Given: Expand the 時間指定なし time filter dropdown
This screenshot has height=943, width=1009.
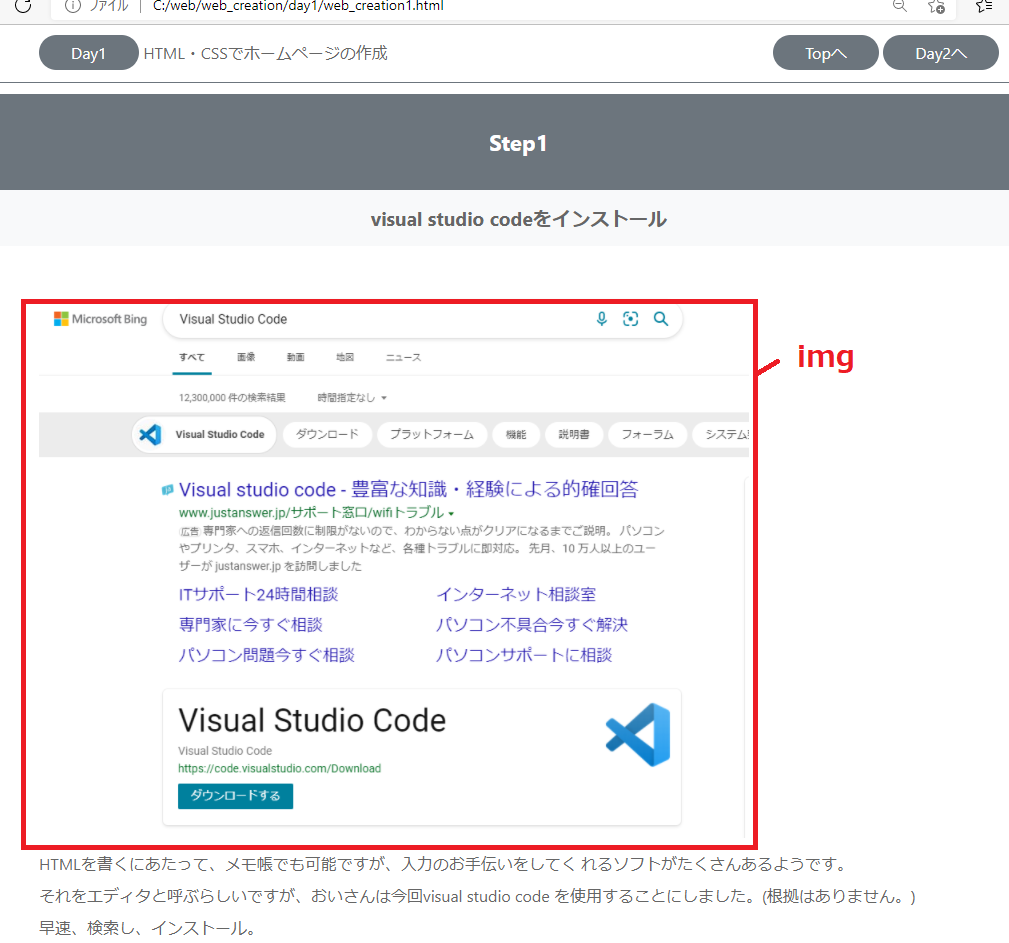Looking at the screenshot, I should (352, 398).
